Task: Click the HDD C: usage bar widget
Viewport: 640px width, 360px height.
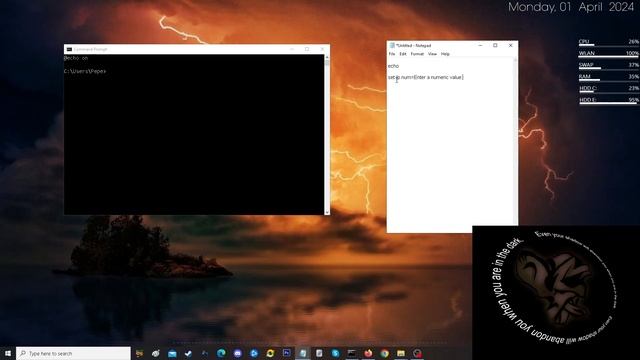Action: (609, 89)
